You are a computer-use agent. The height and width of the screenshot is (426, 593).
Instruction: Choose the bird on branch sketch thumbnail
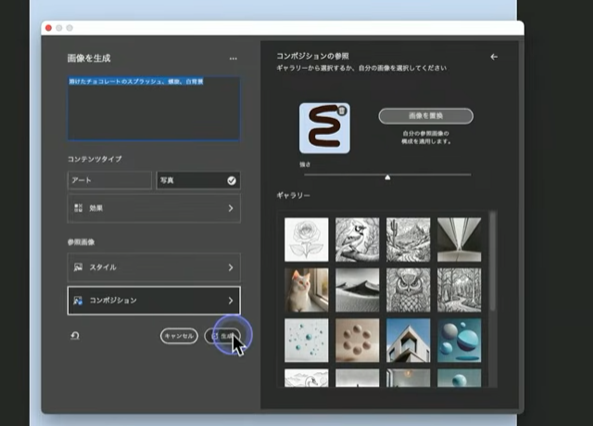(357, 239)
